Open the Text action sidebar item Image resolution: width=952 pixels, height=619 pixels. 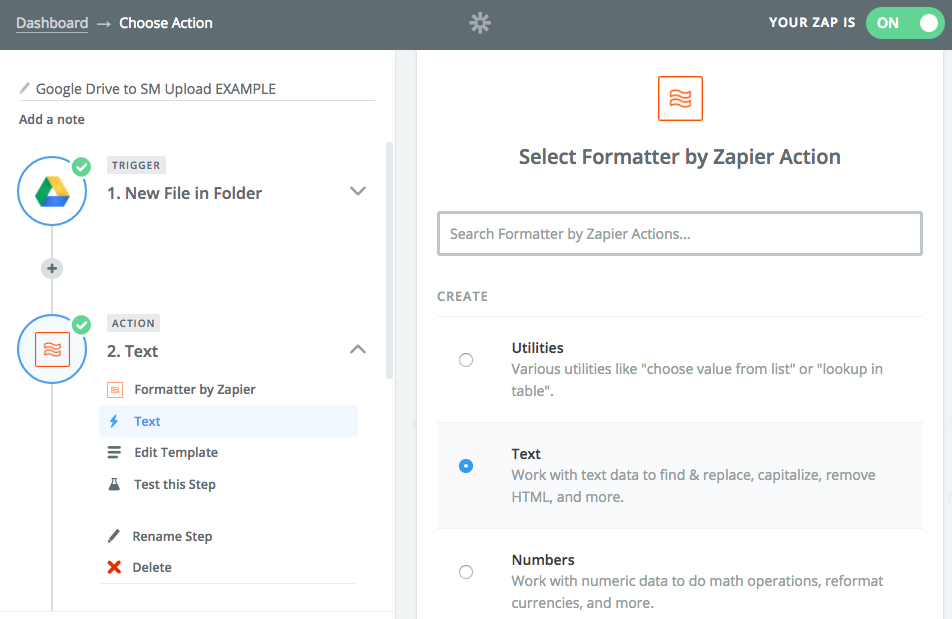[228, 421]
